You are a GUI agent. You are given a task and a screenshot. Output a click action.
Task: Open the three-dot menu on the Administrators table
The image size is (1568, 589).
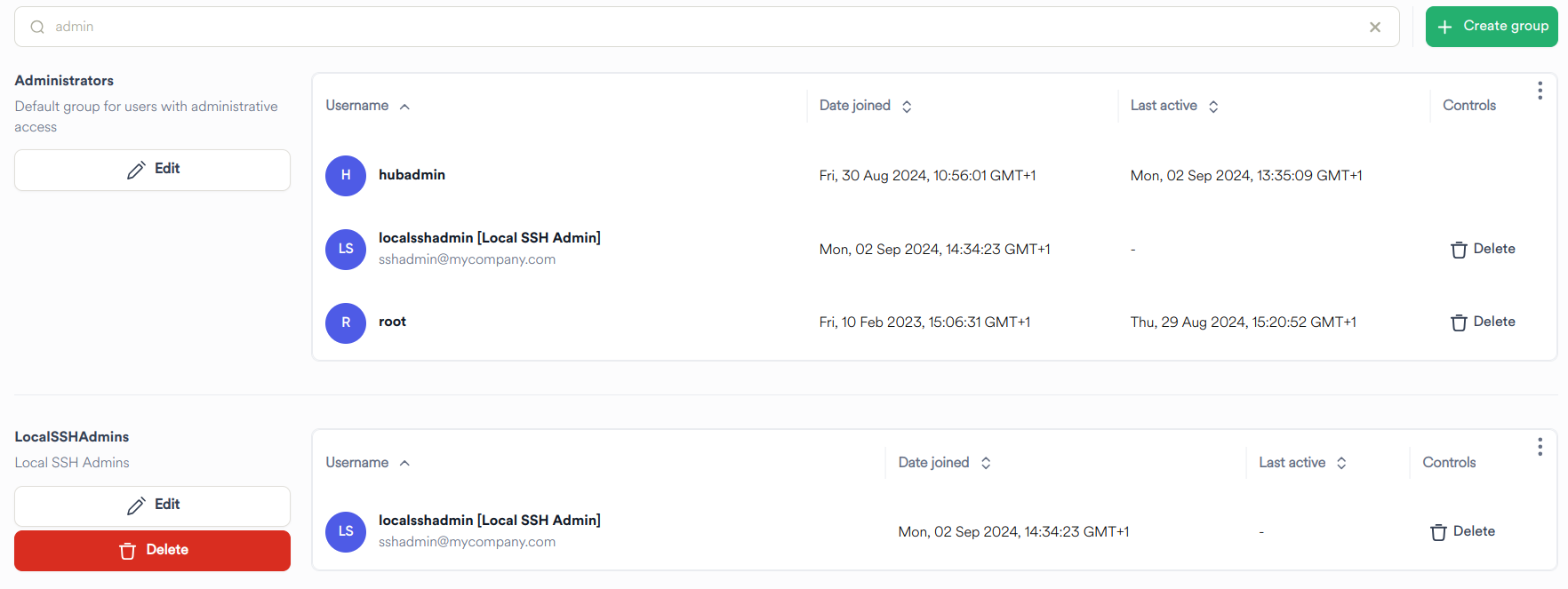pyautogui.click(x=1540, y=90)
